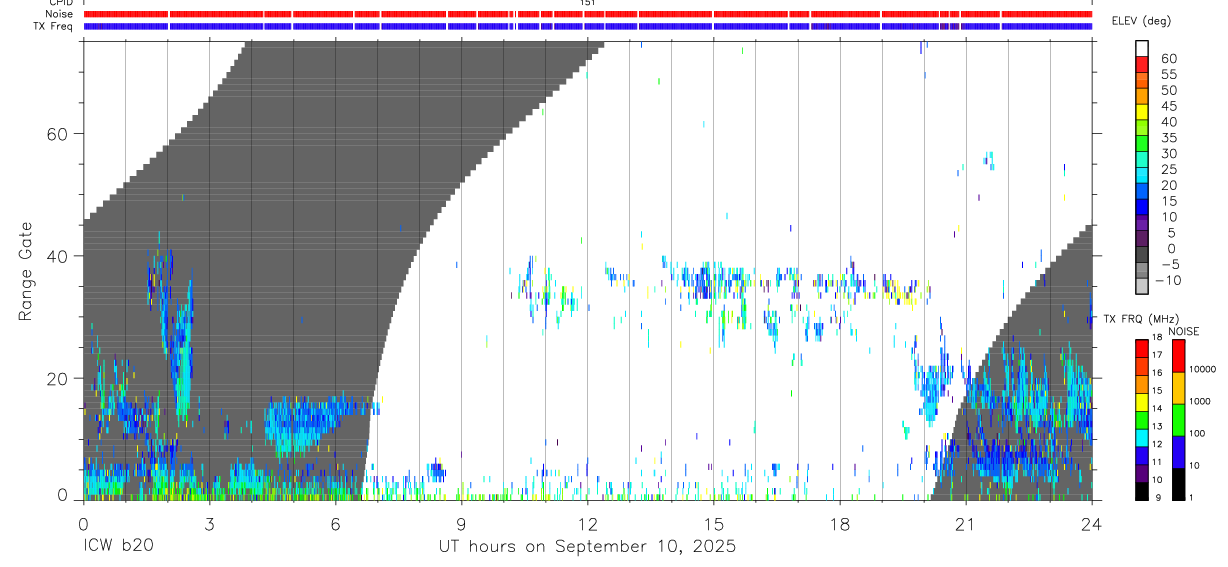Viewport: 1228px width, 567px height.
Task: Click the red Noise strip above the plot
Action: [588, 14]
